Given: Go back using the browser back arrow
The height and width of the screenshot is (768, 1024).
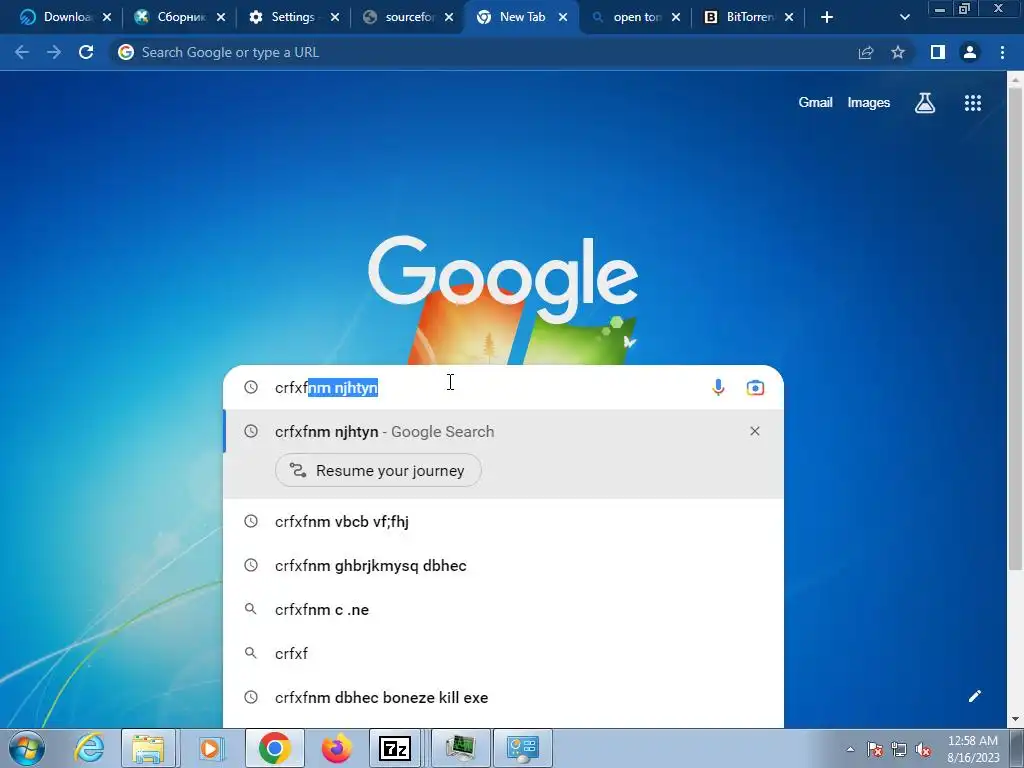Looking at the screenshot, I should (22, 52).
